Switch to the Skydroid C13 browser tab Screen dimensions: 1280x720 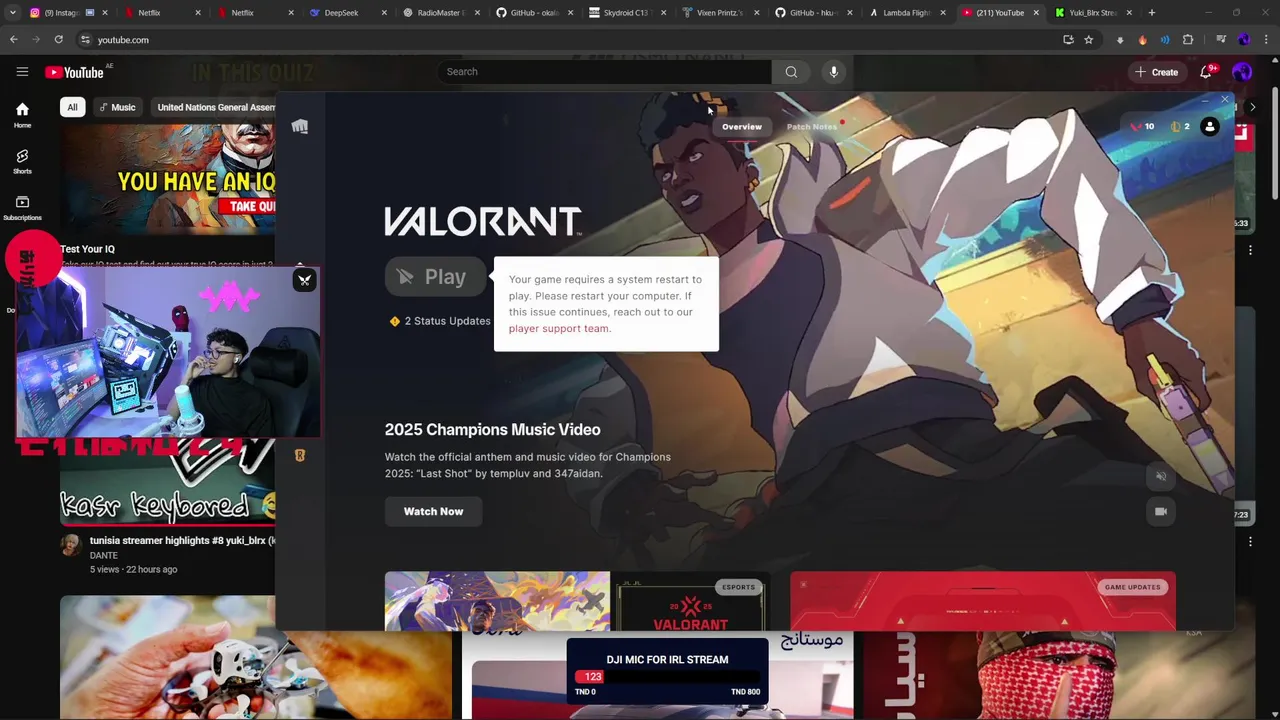(x=625, y=13)
